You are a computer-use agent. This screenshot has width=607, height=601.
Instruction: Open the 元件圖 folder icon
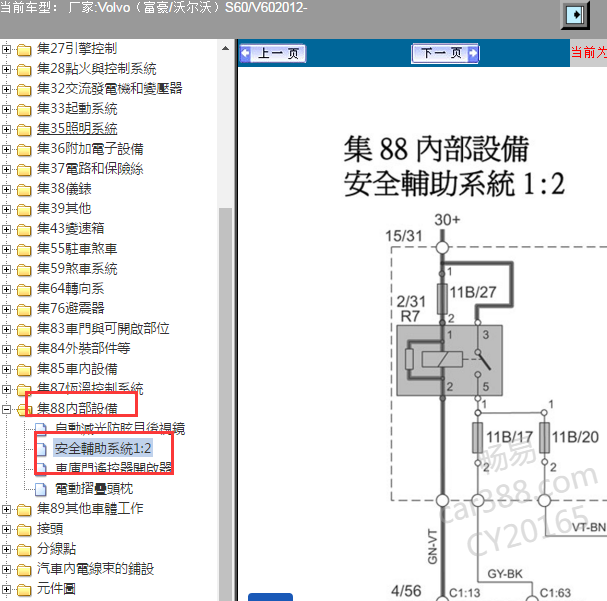click(x=24, y=590)
